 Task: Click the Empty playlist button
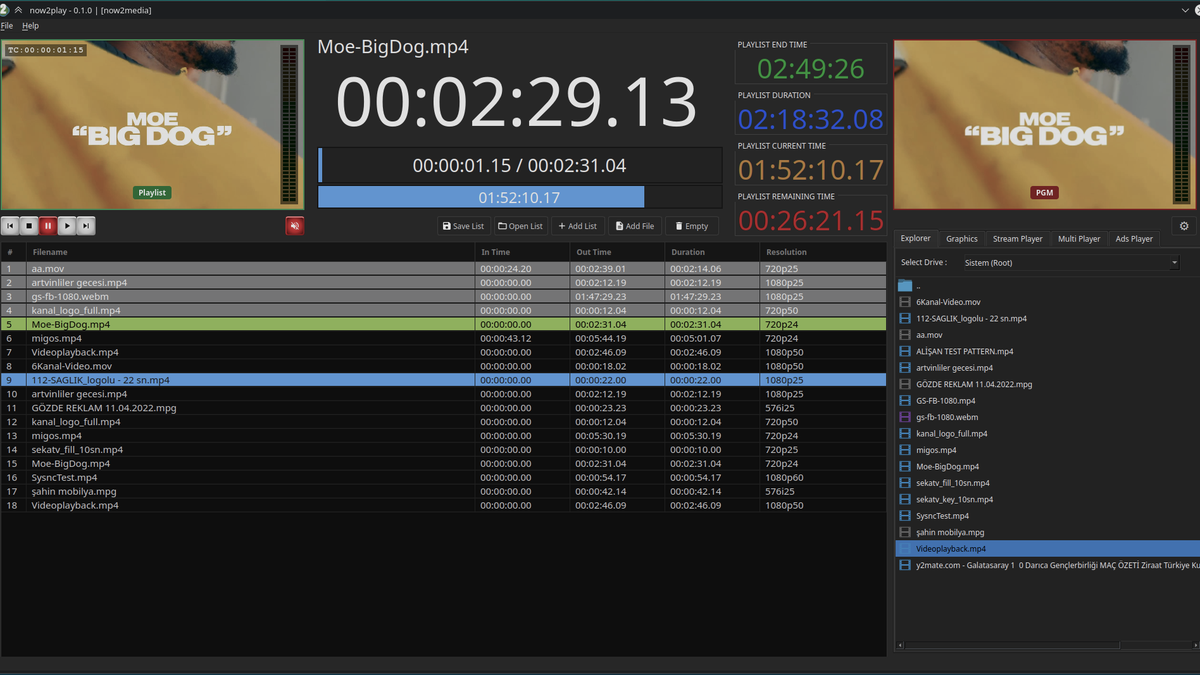point(691,226)
